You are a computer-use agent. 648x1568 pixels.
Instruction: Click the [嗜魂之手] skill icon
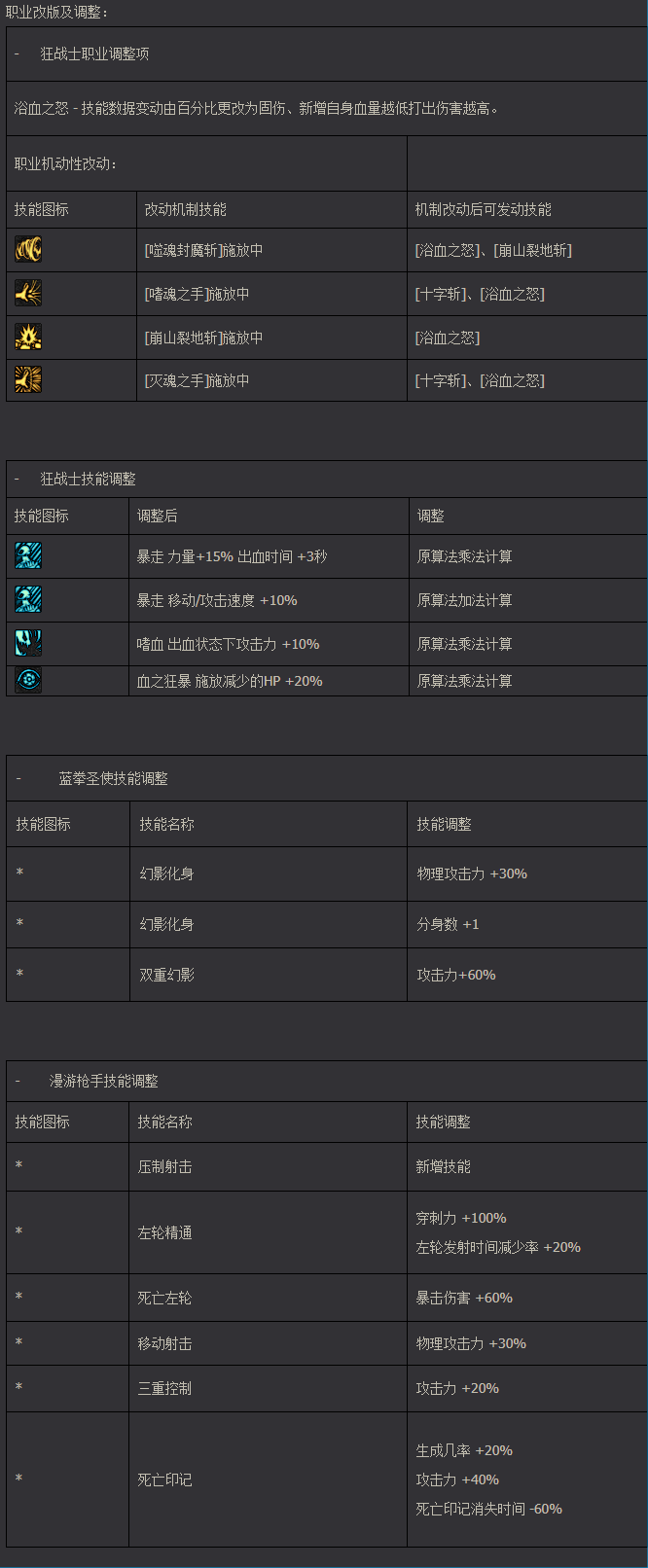[28, 293]
